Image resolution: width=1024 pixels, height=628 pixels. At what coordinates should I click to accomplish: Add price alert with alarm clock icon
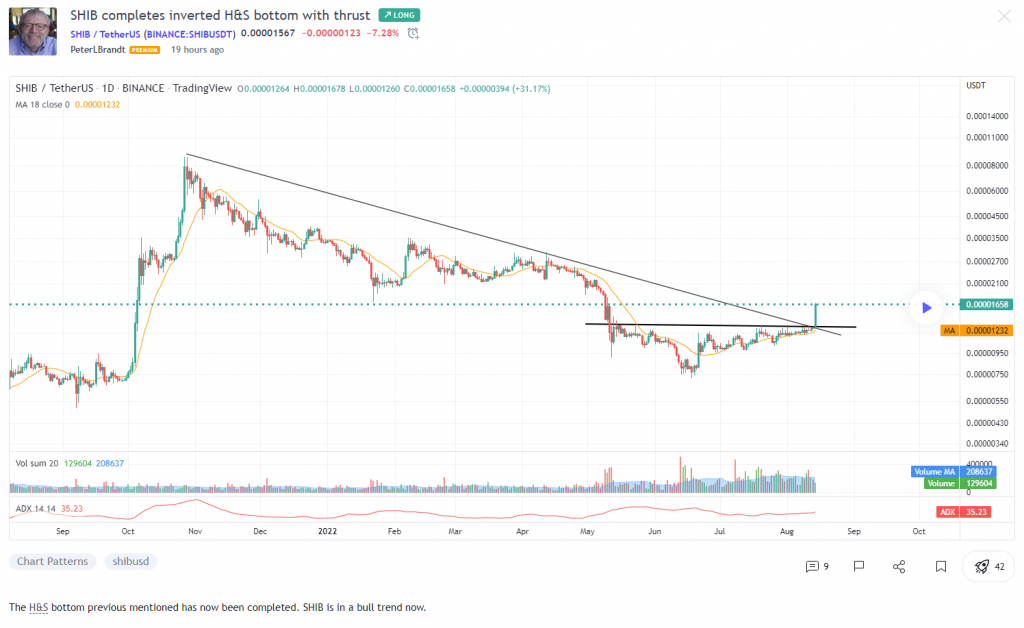pyautogui.click(x=412, y=33)
